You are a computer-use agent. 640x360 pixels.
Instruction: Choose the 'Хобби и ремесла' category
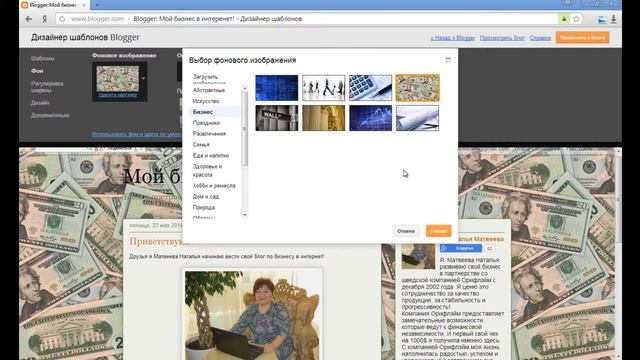coord(214,186)
